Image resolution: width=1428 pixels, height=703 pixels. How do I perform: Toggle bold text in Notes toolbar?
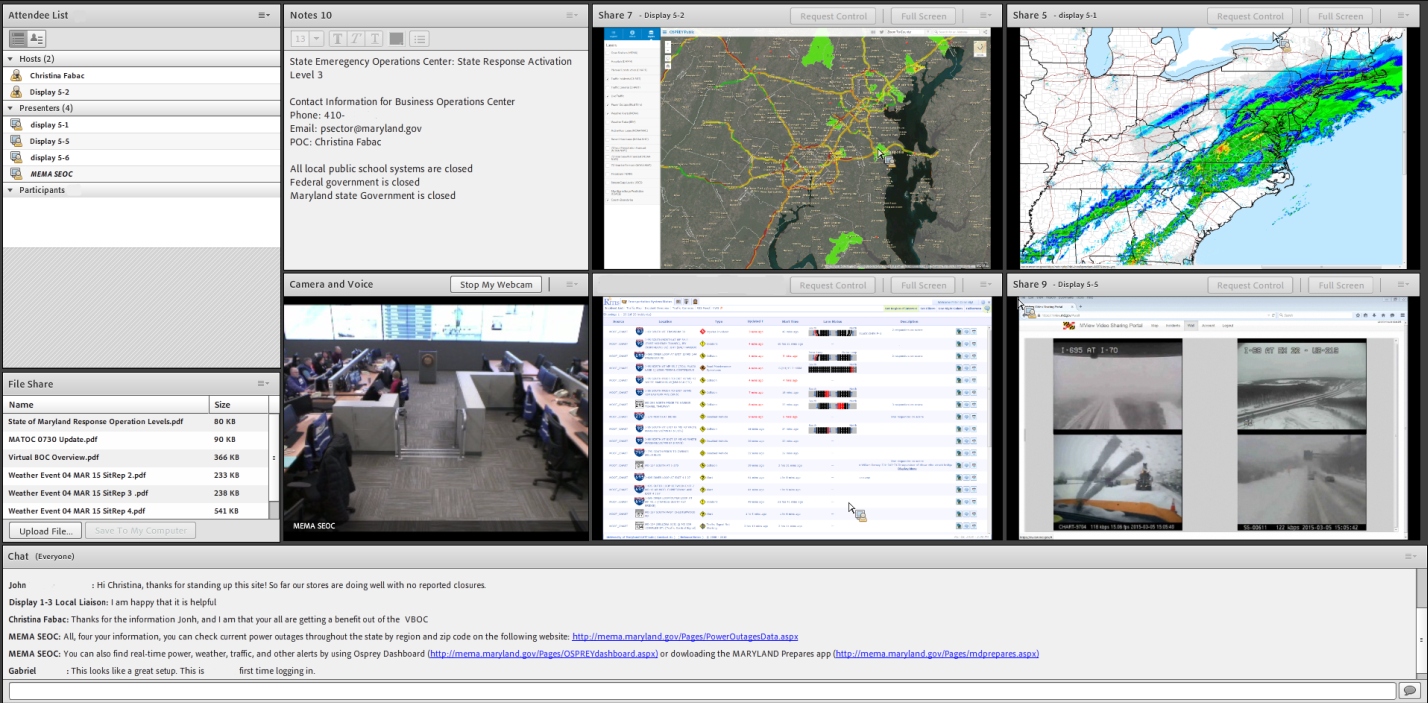(x=337, y=39)
